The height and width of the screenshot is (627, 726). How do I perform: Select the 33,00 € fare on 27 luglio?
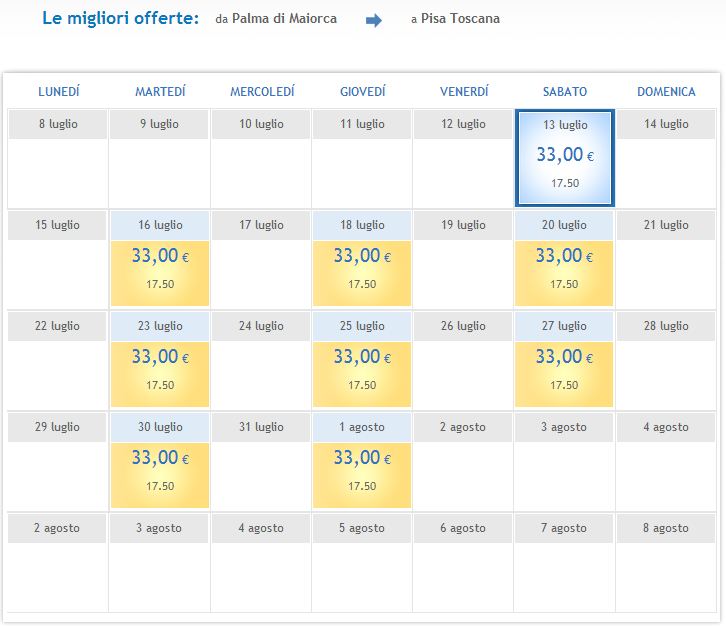tap(564, 374)
